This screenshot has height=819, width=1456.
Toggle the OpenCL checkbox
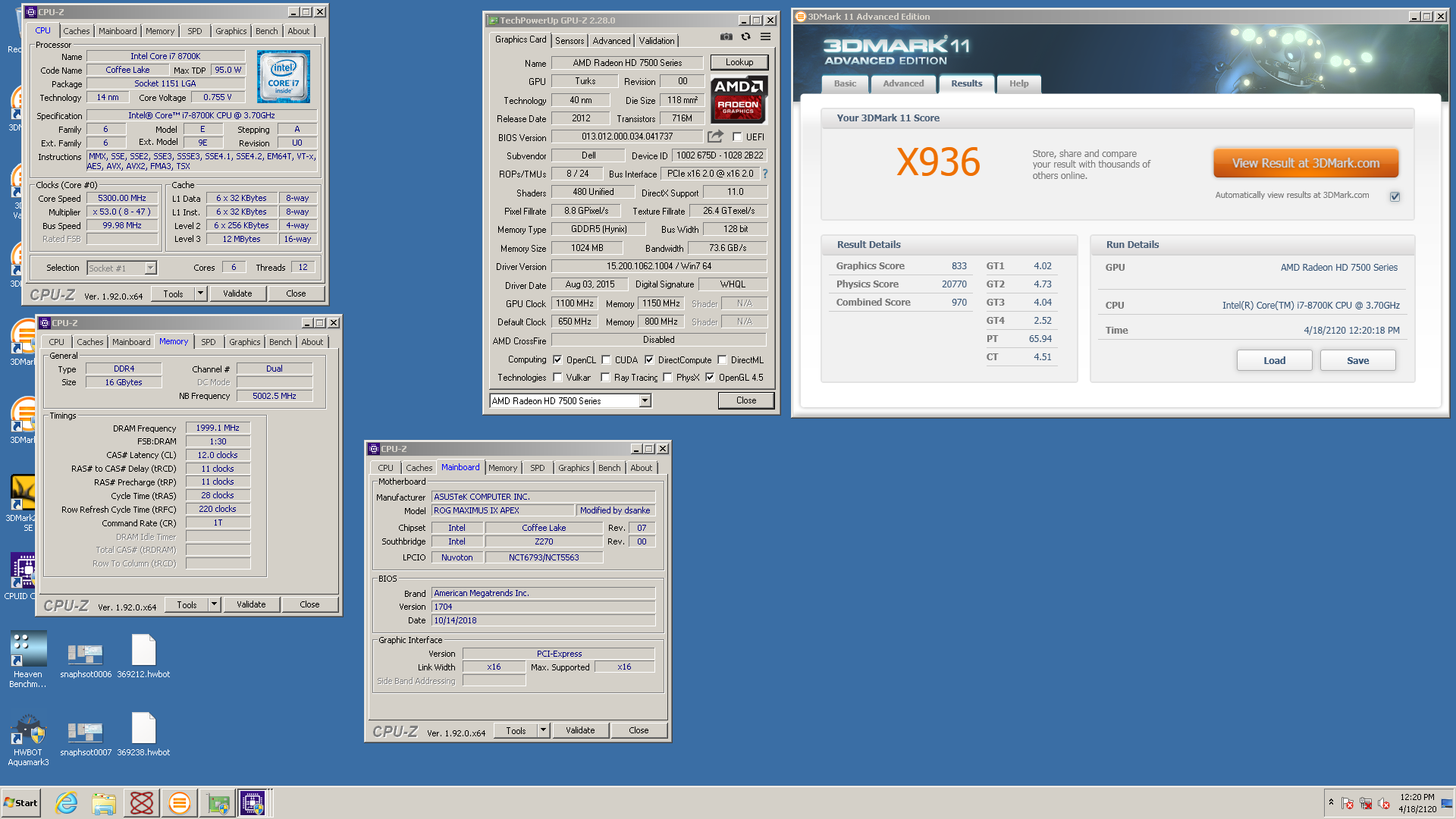(x=557, y=360)
